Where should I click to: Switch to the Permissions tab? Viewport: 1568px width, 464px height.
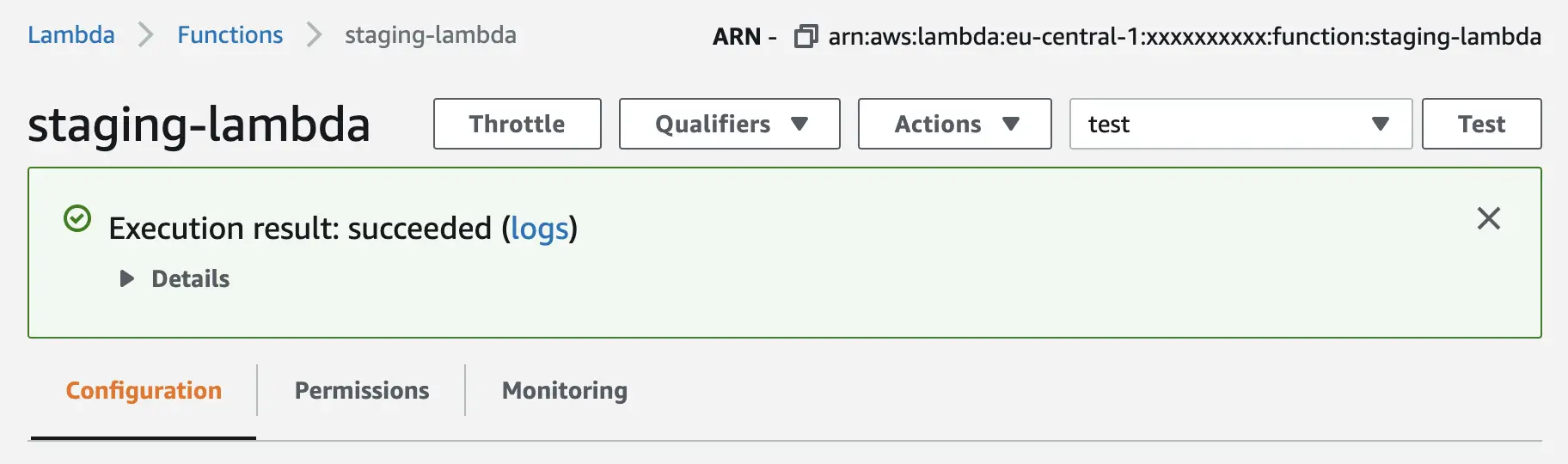click(361, 390)
